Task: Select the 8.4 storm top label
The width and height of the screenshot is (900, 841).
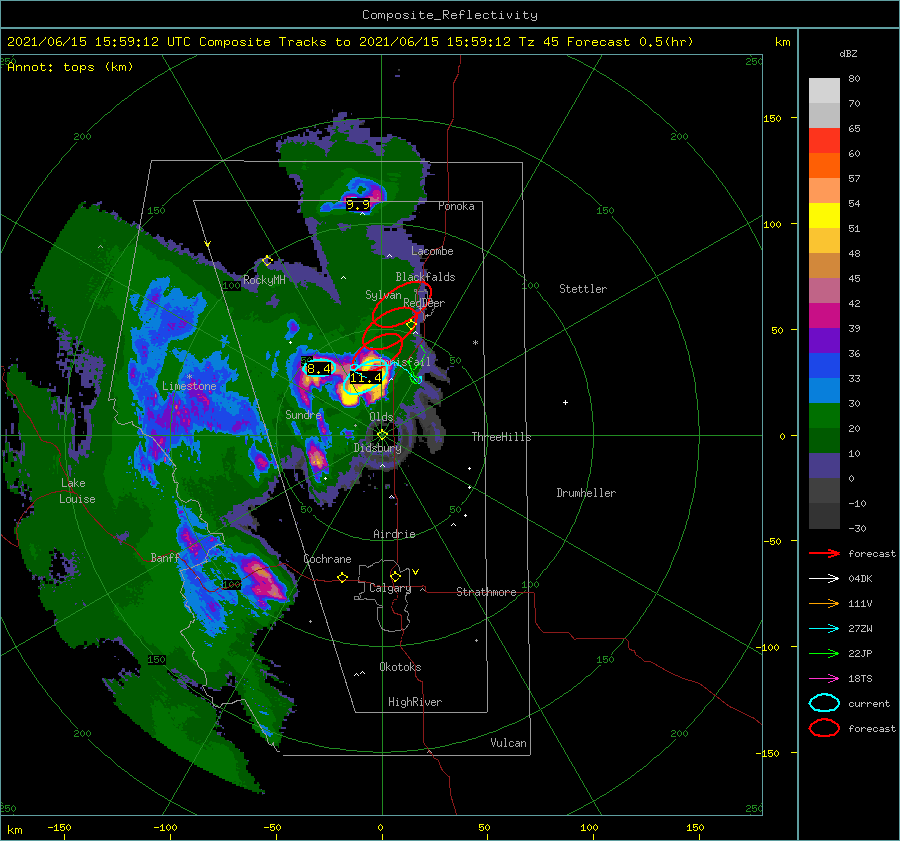Action: pos(319,369)
